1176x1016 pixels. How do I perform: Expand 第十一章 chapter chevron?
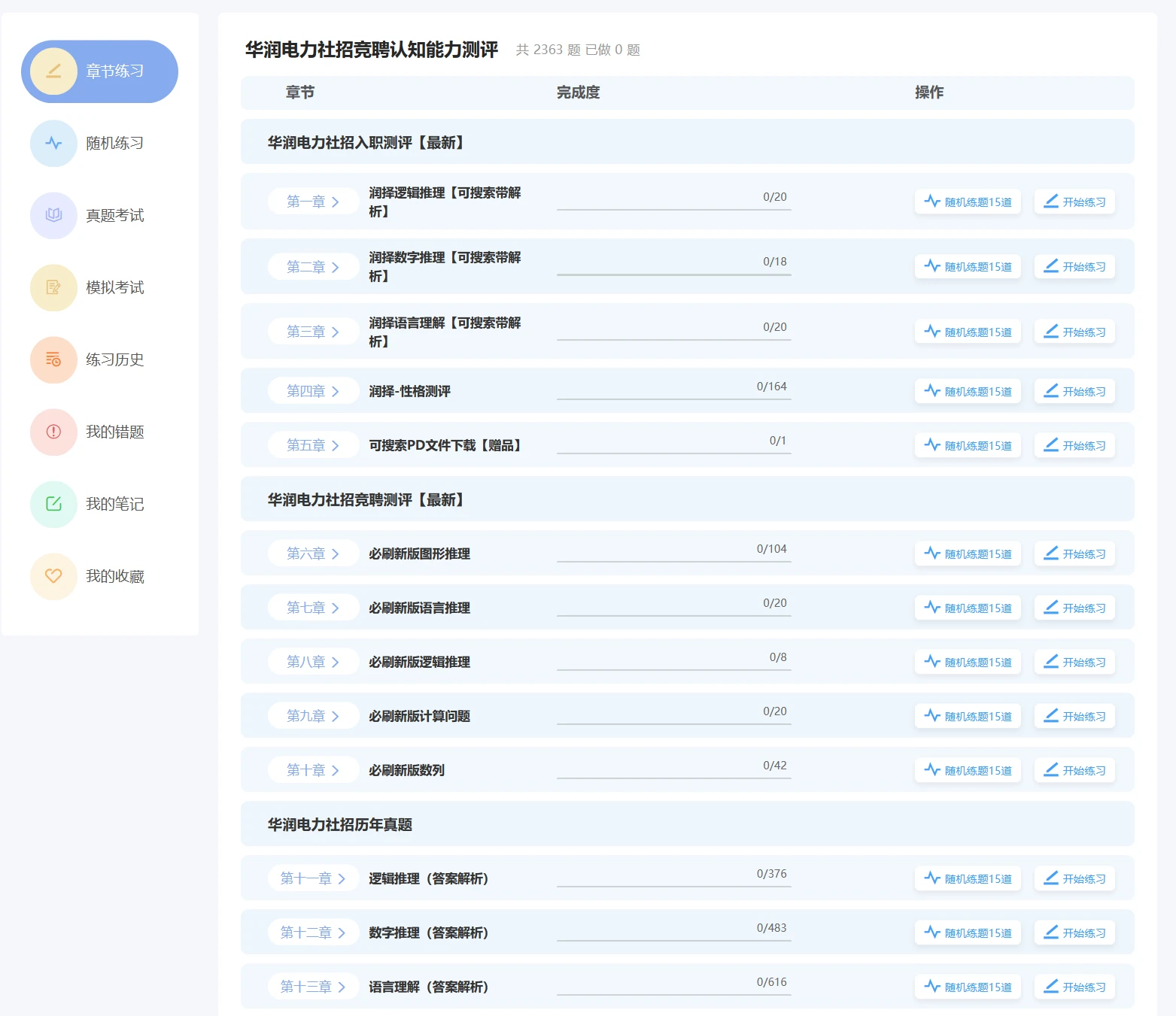pyautogui.click(x=341, y=878)
